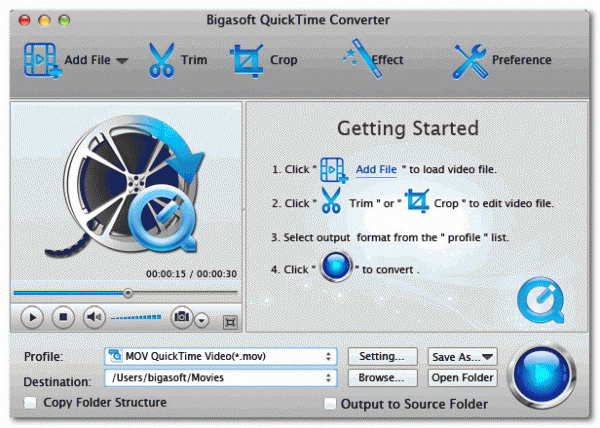Click the film icon in step 1
Image resolution: width=600 pixels, height=428 pixels.
pyautogui.click(x=334, y=170)
